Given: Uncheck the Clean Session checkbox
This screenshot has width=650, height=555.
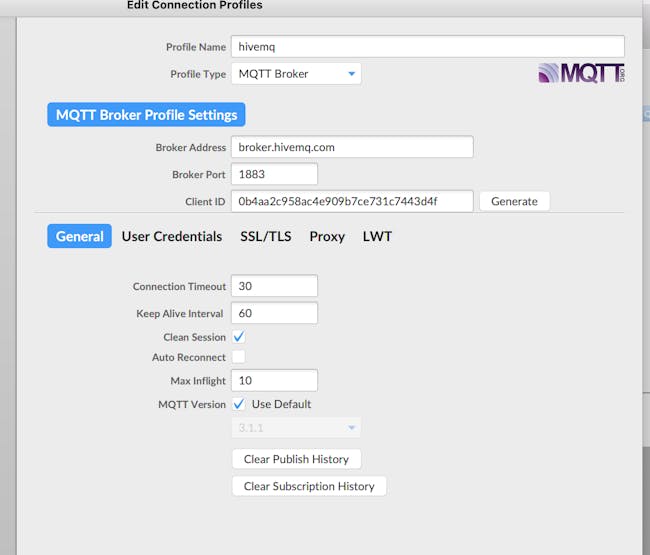Looking at the screenshot, I should [239, 337].
